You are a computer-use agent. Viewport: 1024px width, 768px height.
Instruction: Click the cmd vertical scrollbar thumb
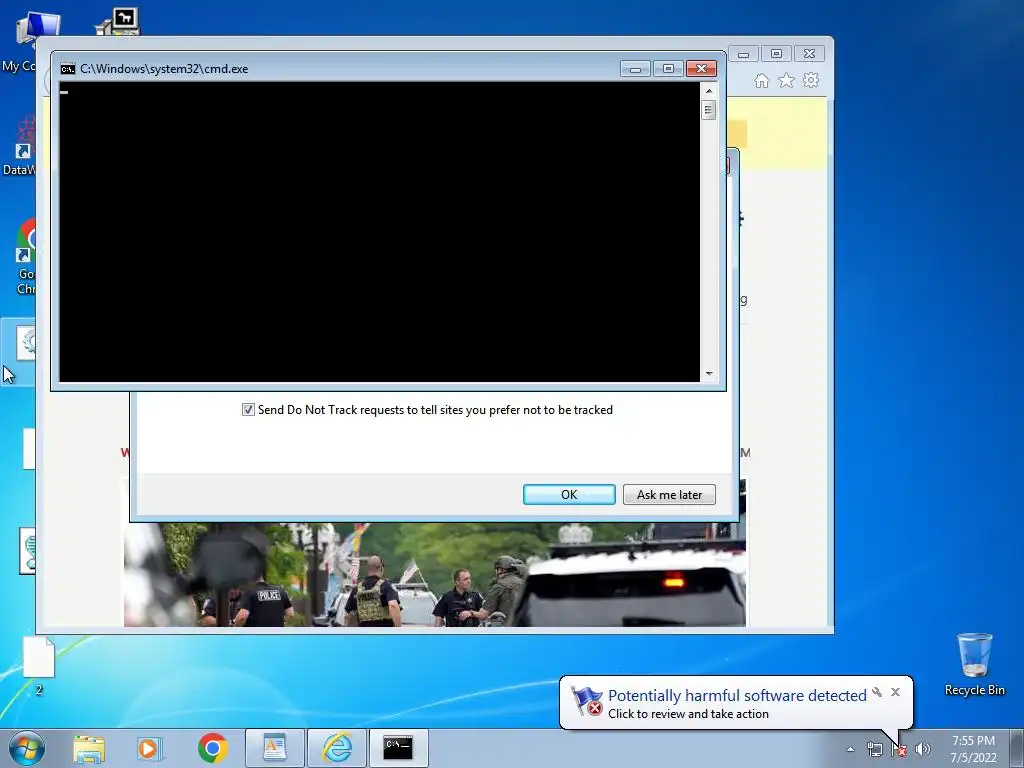709,110
